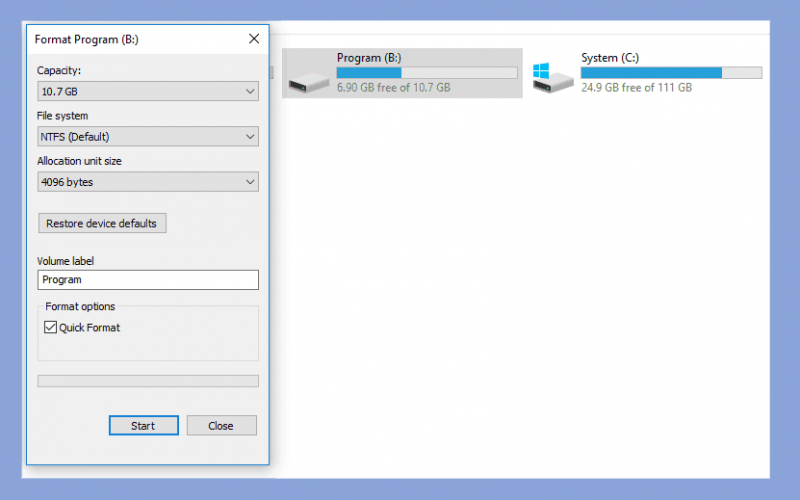Click the System (C:) drive icon

pos(553,78)
